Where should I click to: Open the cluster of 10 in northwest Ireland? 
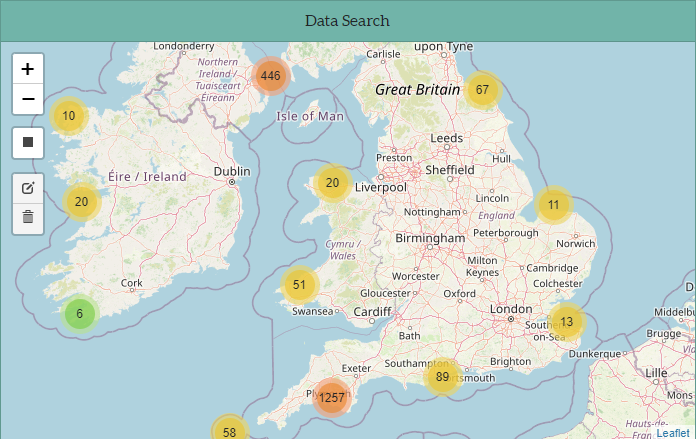click(x=69, y=116)
